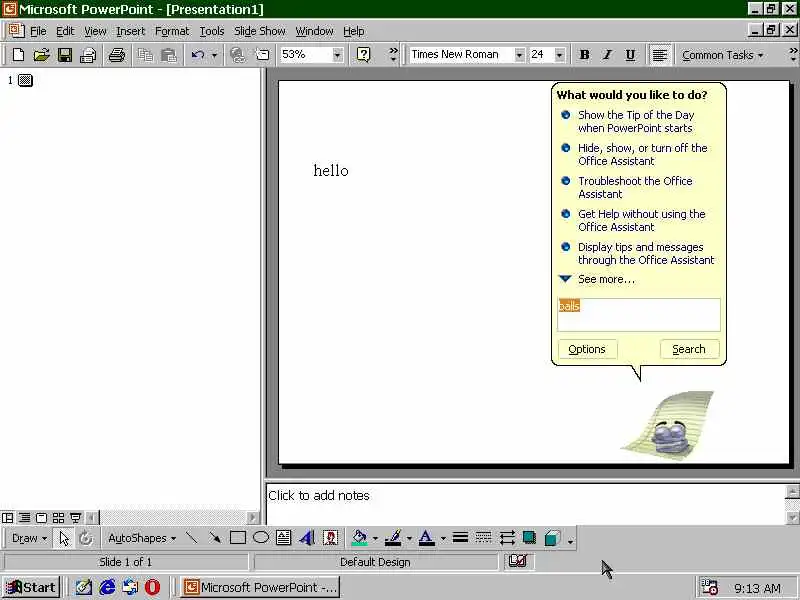800x600 pixels.
Task: Click the Shadow icon on drawing toolbar
Action: pos(530,537)
